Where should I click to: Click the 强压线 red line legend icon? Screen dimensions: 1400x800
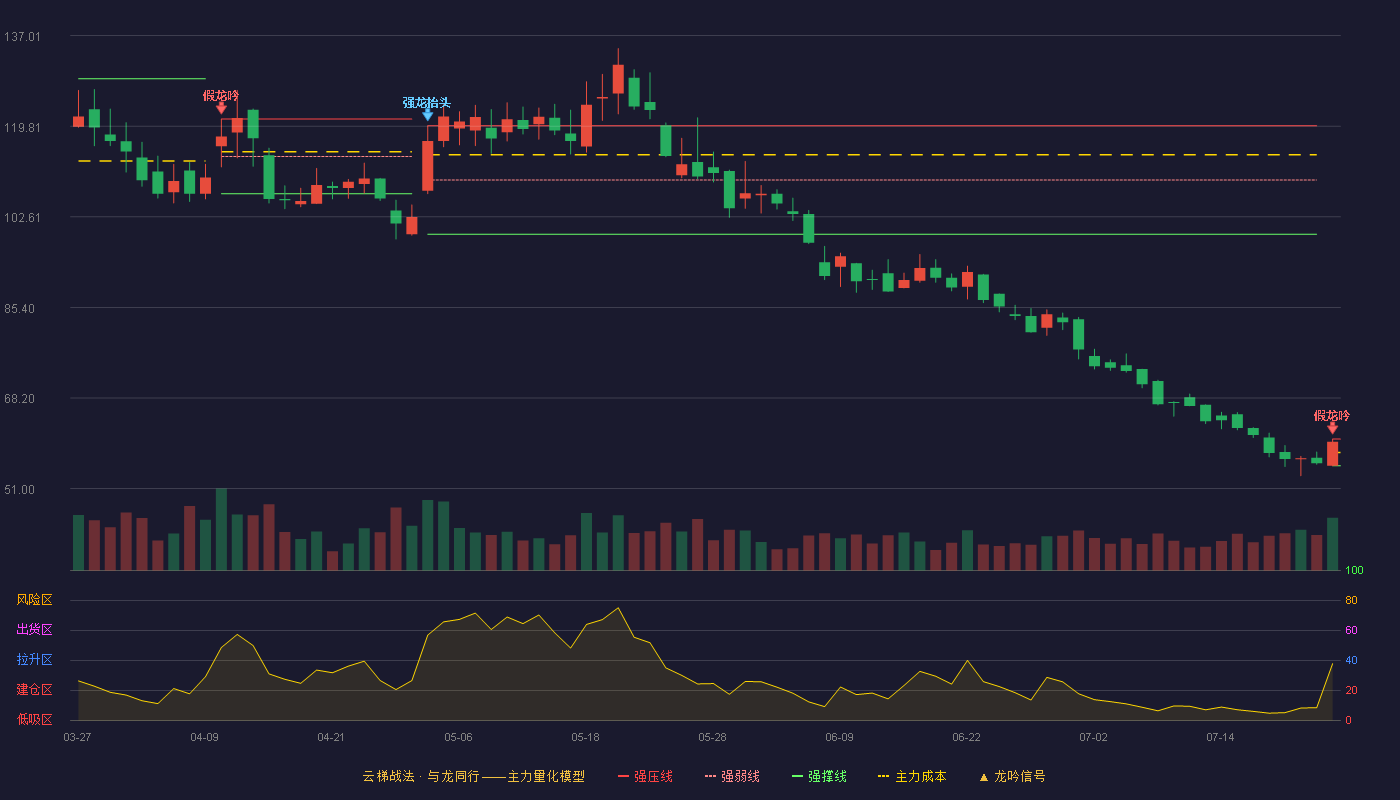pos(624,776)
